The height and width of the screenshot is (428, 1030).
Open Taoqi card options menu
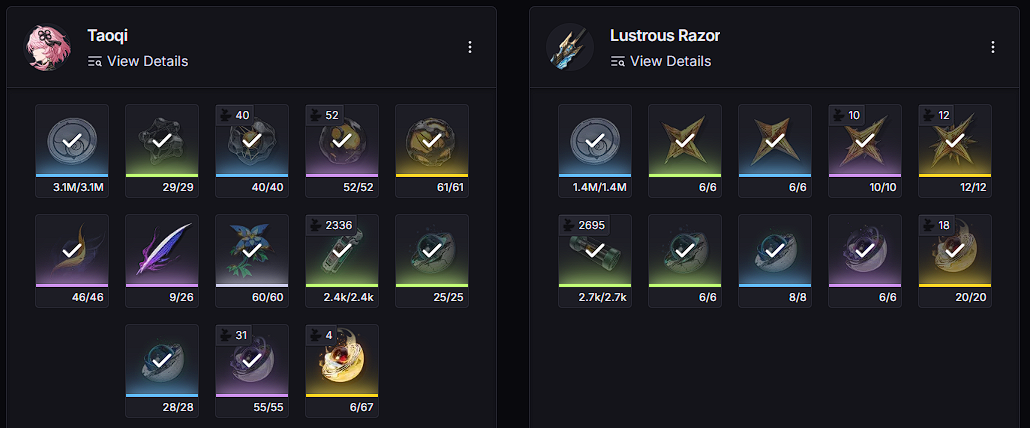click(470, 47)
